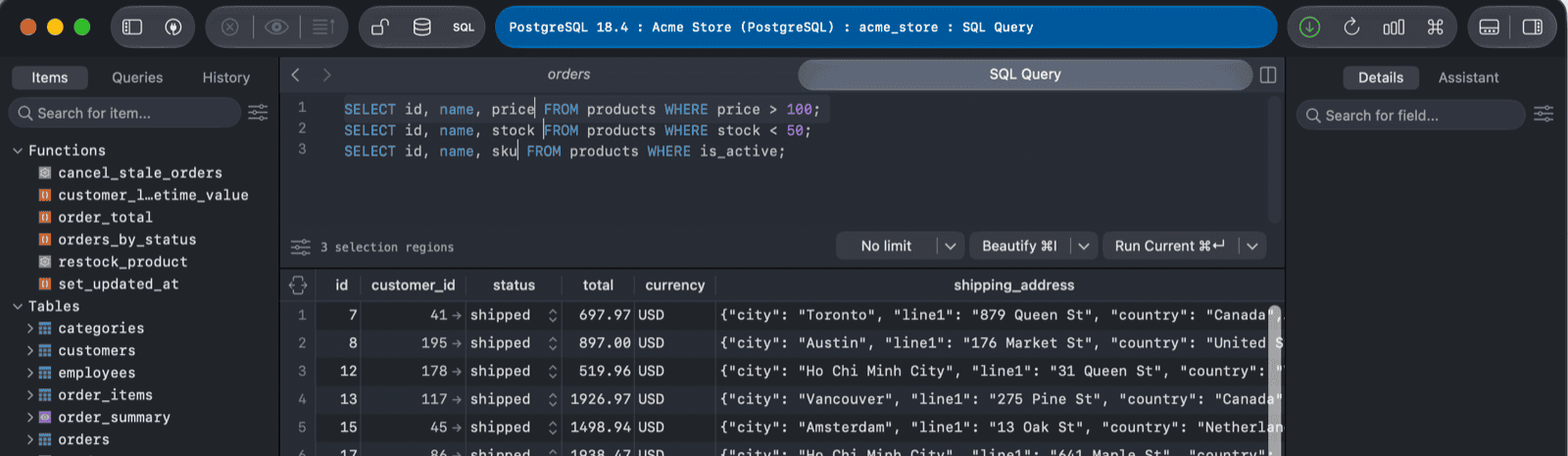Click the connection switcher icon in toolbar

173,27
